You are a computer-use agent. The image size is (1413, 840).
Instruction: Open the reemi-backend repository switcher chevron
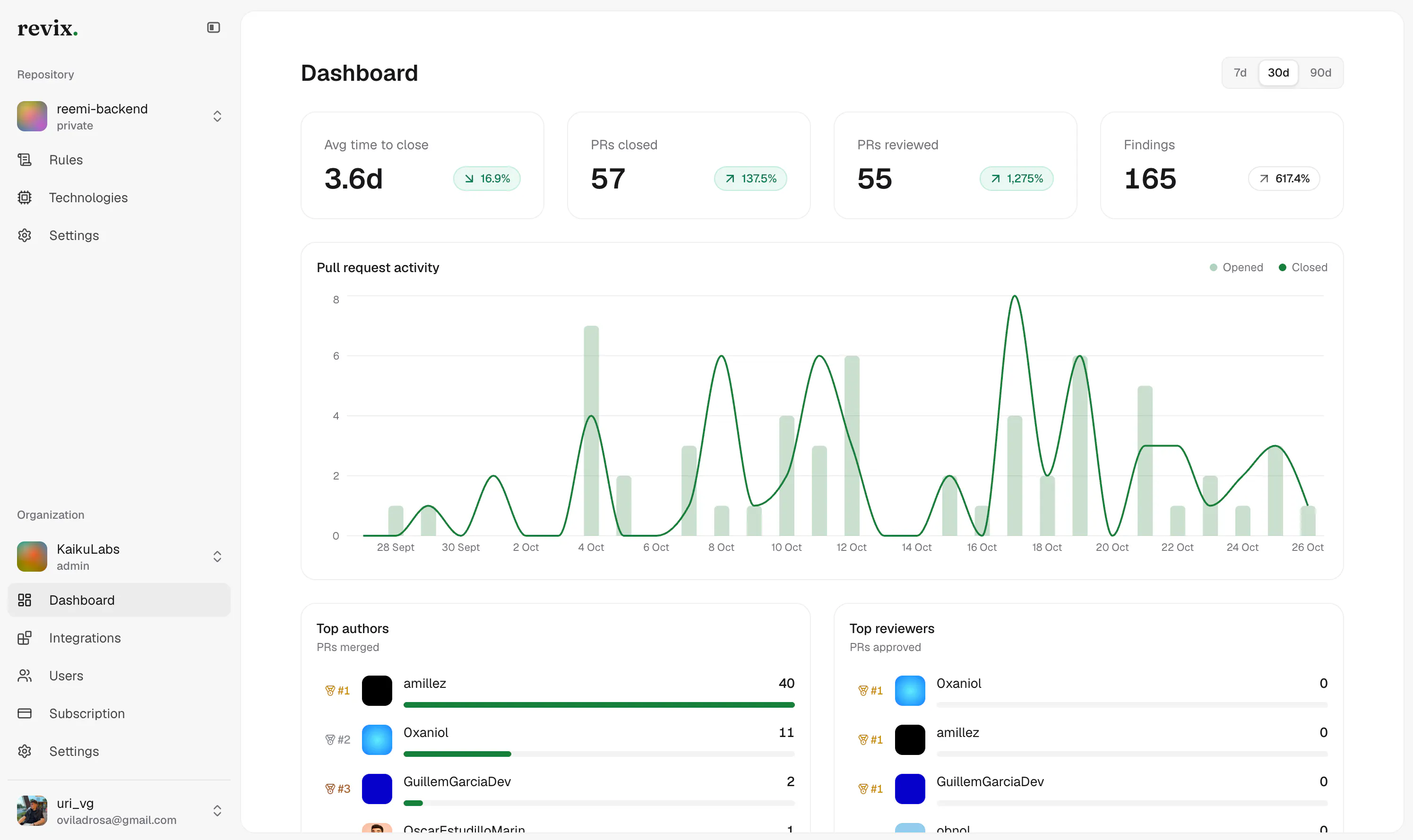217,116
